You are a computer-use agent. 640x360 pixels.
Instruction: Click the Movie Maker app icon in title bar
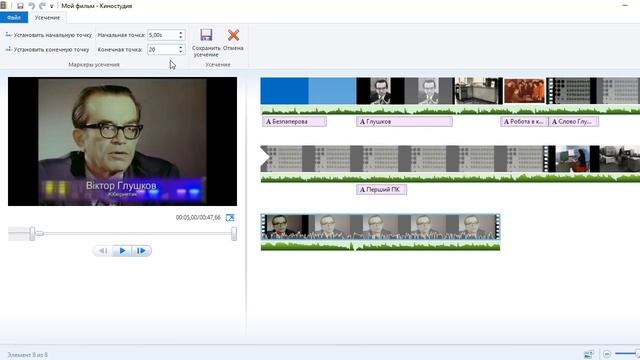[4, 6]
